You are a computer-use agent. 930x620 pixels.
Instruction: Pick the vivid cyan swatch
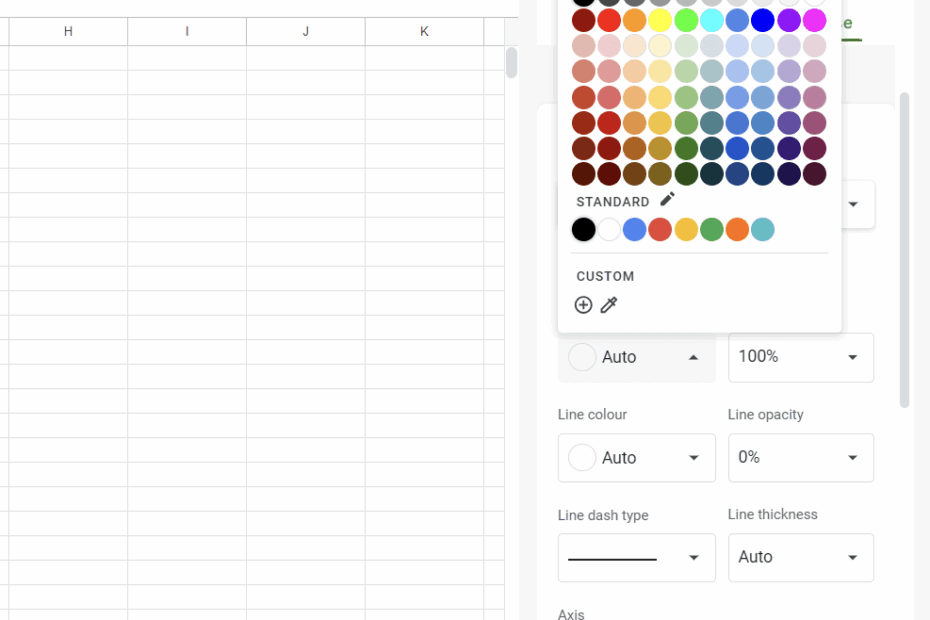(712, 20)
